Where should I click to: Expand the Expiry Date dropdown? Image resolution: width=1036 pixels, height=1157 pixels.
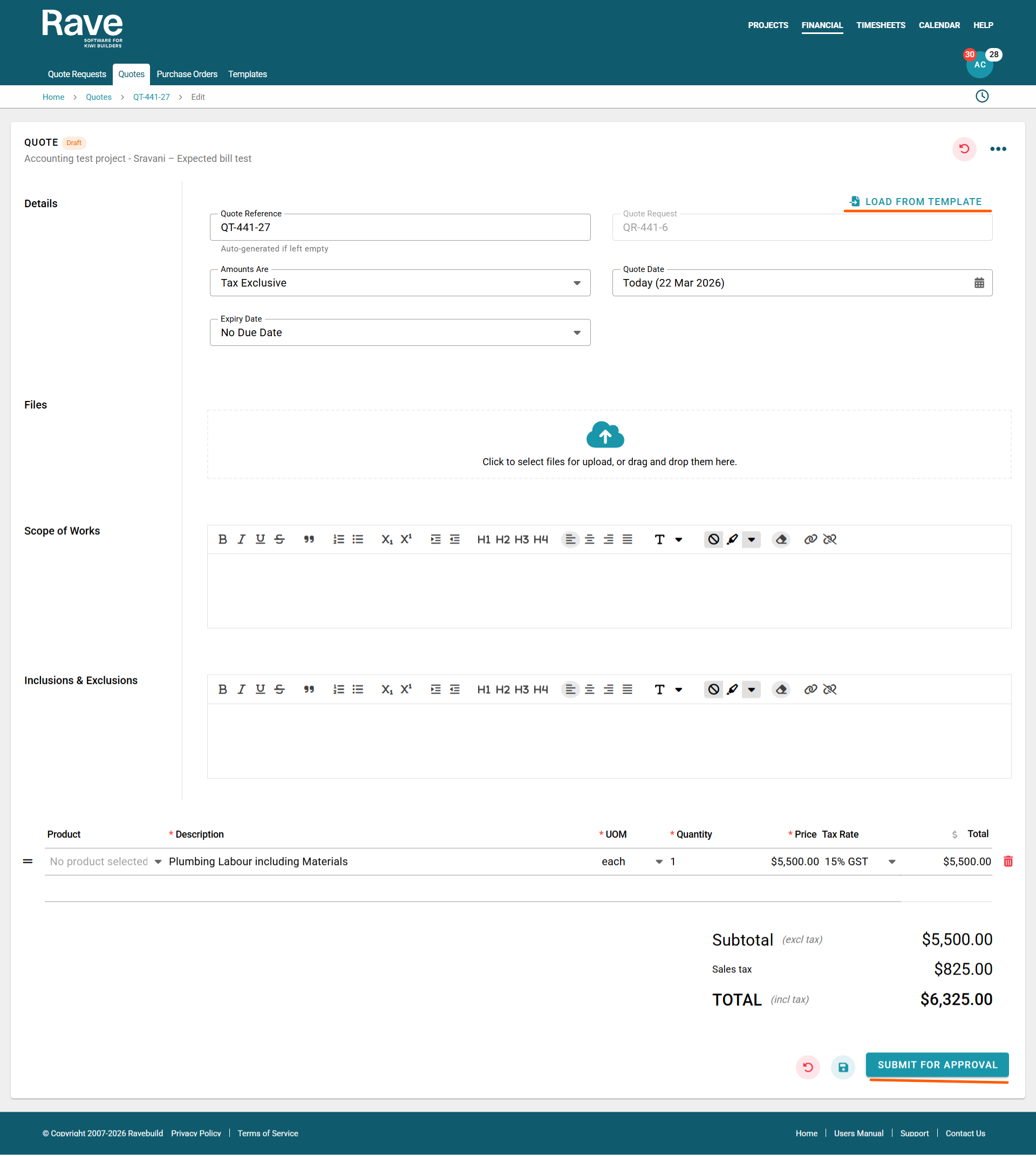400,332
